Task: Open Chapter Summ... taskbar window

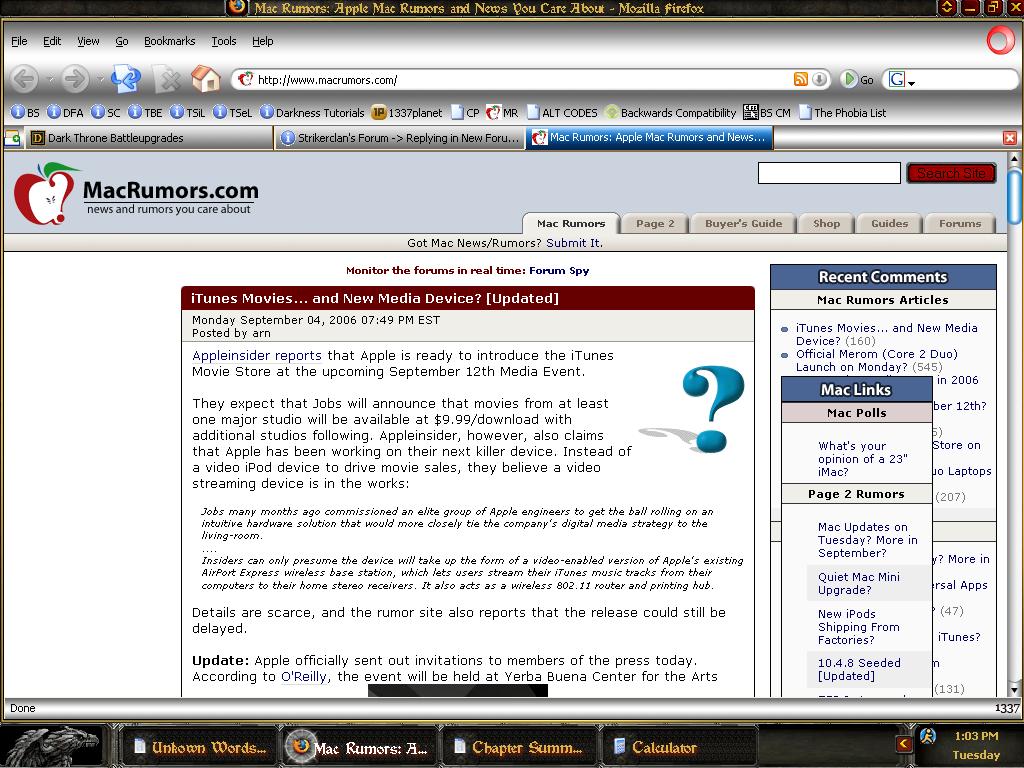Action: point(519,748)
